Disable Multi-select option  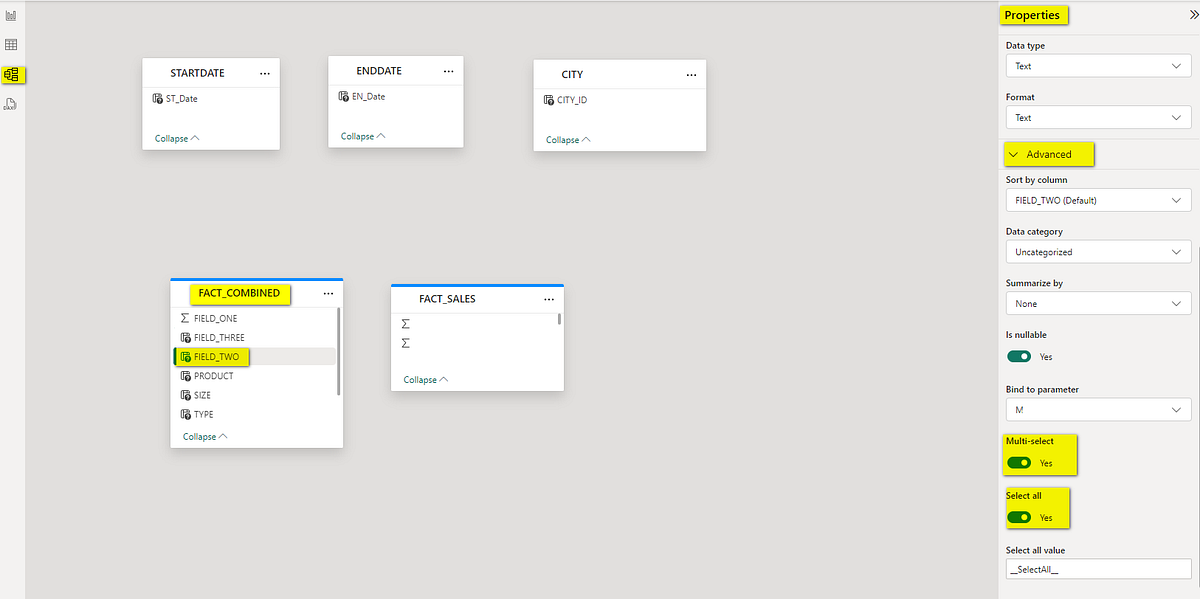[x=1019, y=463]
